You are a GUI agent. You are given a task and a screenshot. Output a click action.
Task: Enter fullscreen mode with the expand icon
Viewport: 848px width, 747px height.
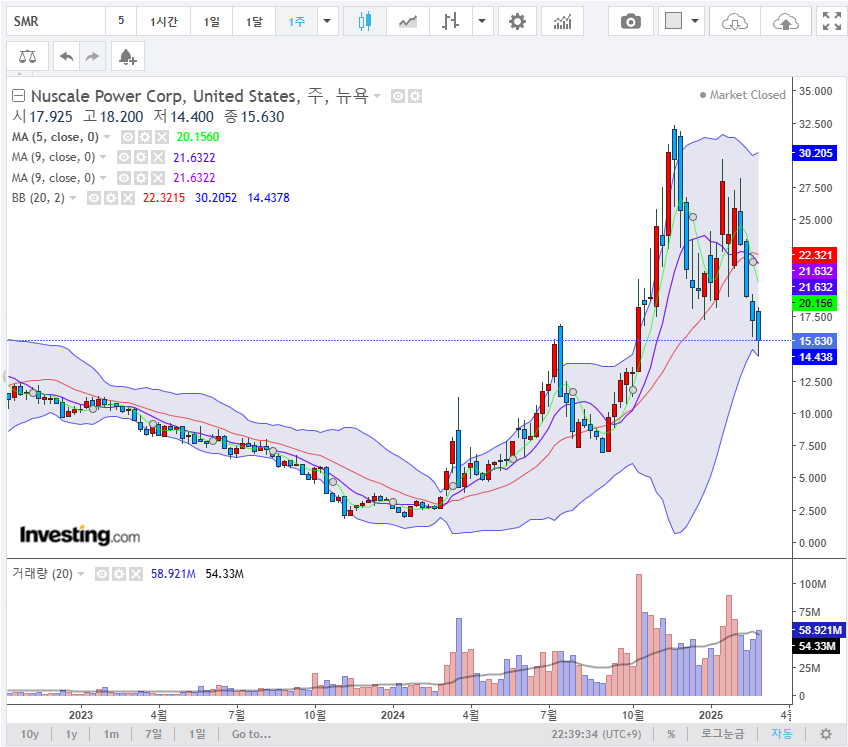(x=831, y=22)
